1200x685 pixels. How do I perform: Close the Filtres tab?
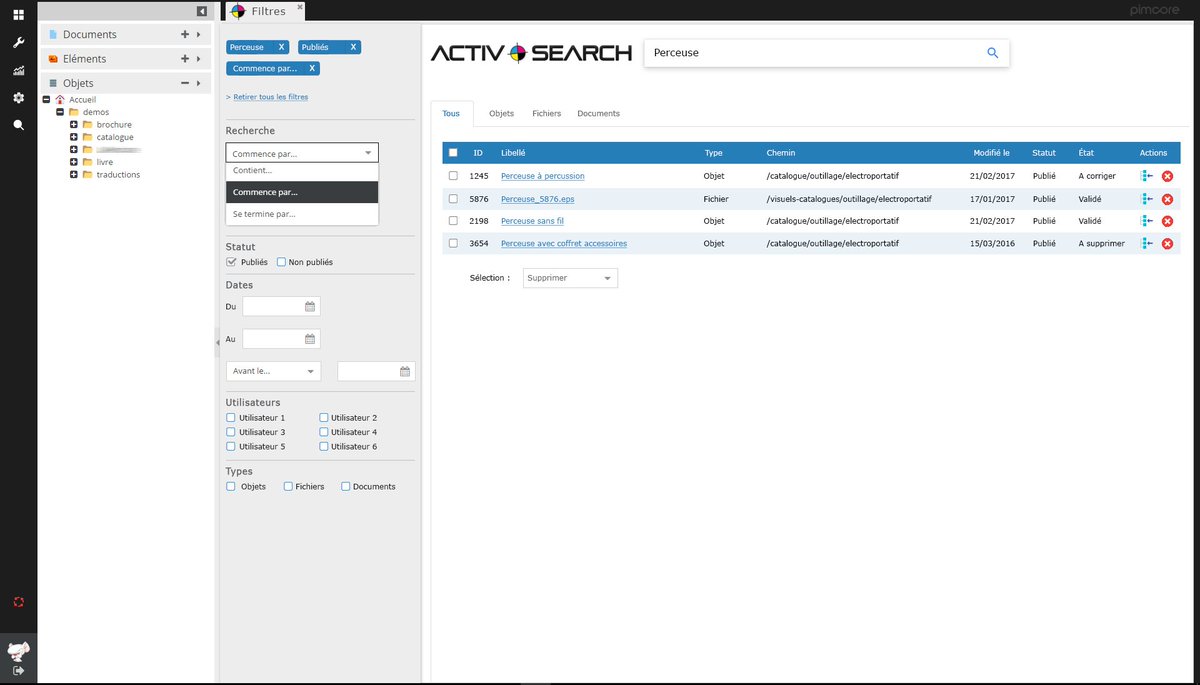(x=300, y=6)
